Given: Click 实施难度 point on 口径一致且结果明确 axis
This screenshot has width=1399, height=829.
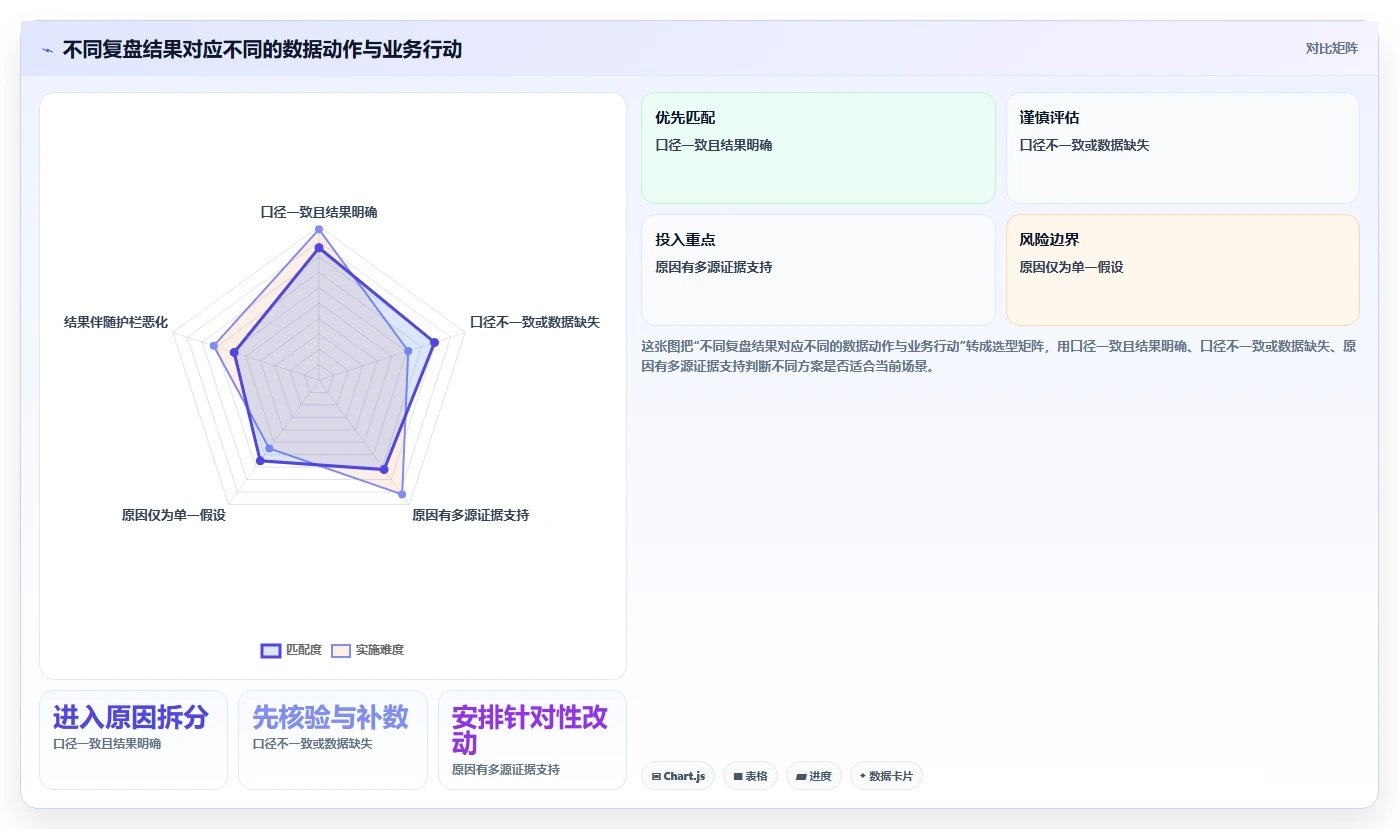Looking at the screenshot, I should pyautogui.click(x=319, y=230).
